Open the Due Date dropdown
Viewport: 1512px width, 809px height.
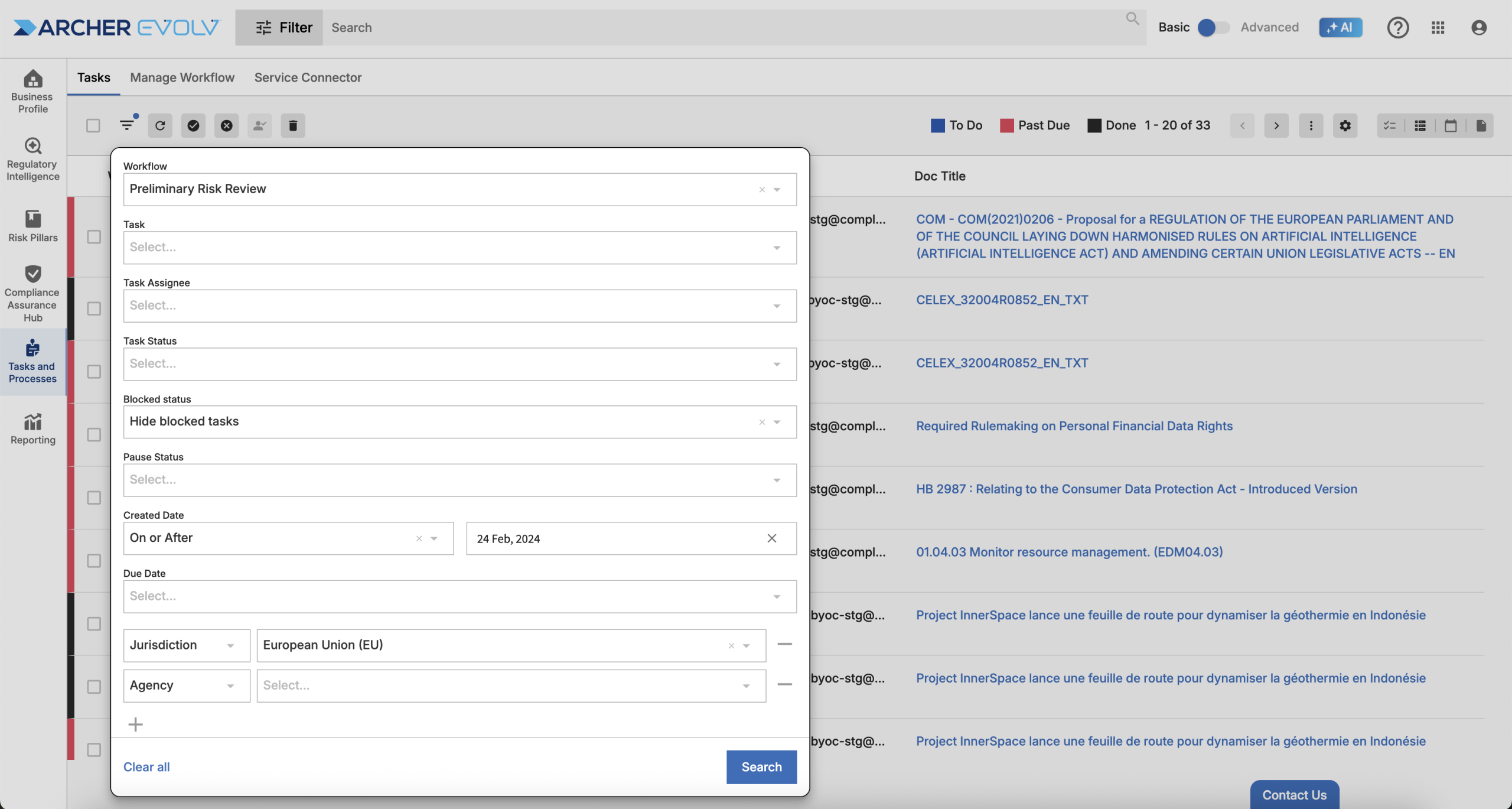click(x=460, y=596)
